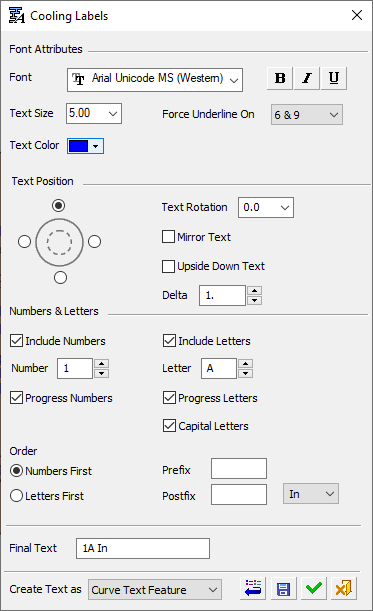This screenshot has height=611, width=373.
Task: Toggle Bold font style button
Action: (280, 78)
